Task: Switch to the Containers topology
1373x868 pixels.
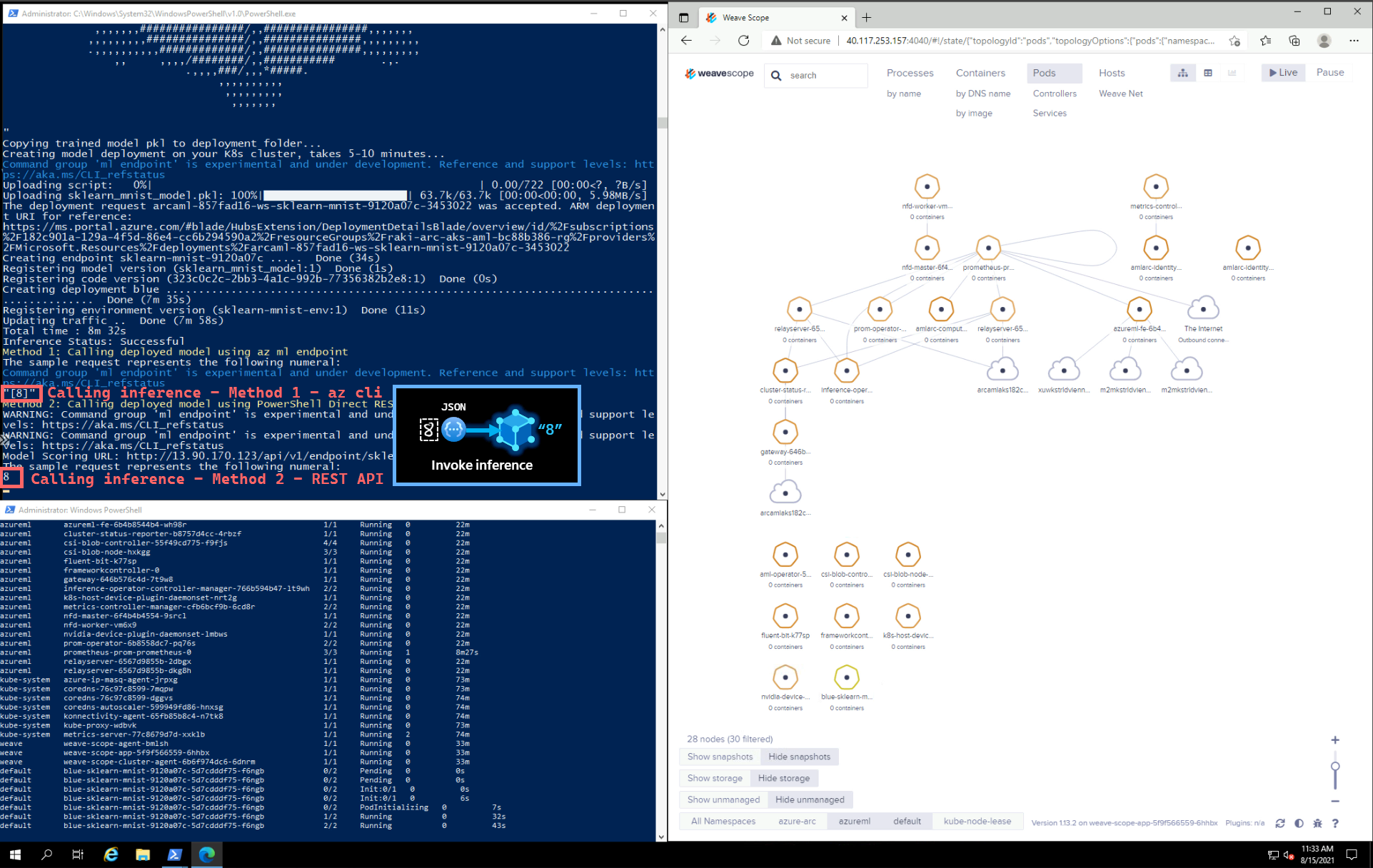Action: click(980, 73)
